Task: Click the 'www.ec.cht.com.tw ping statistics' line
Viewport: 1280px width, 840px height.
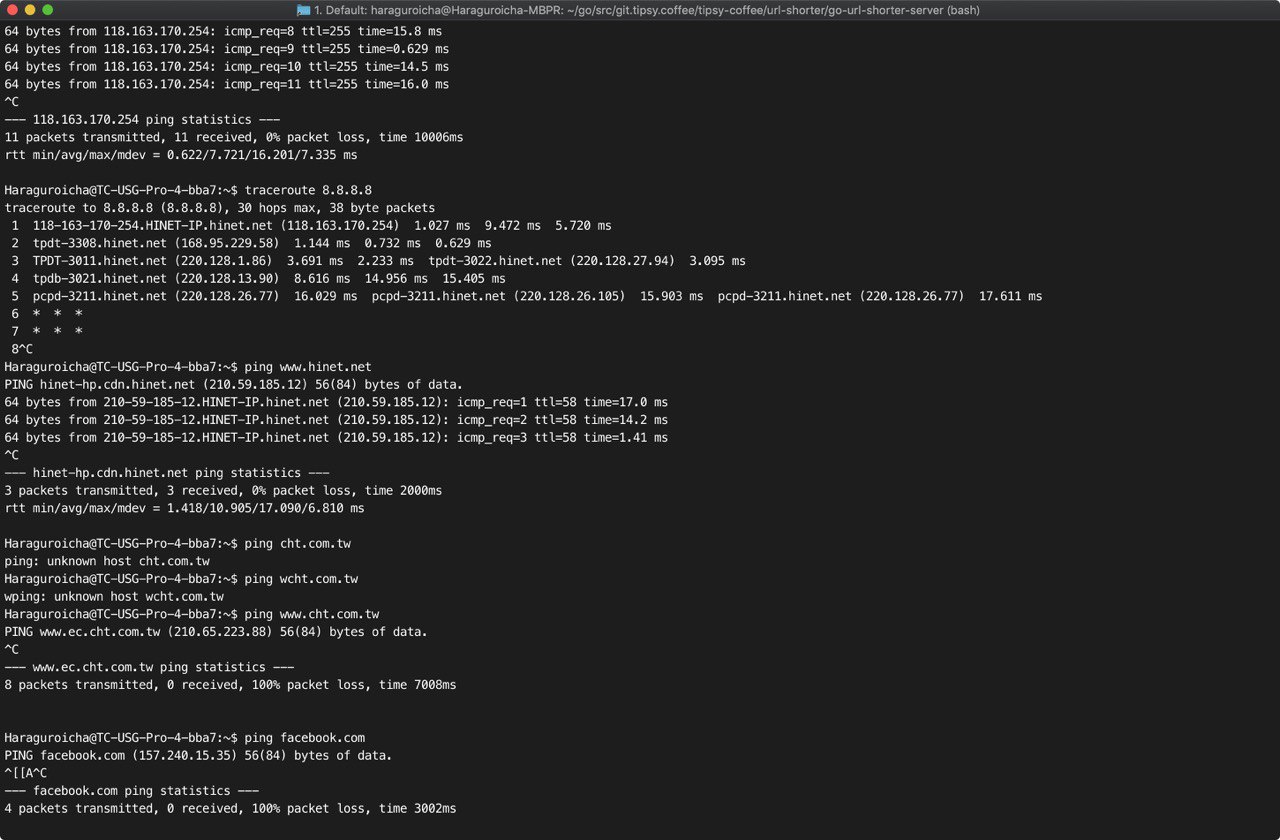Action: point(150,667)
